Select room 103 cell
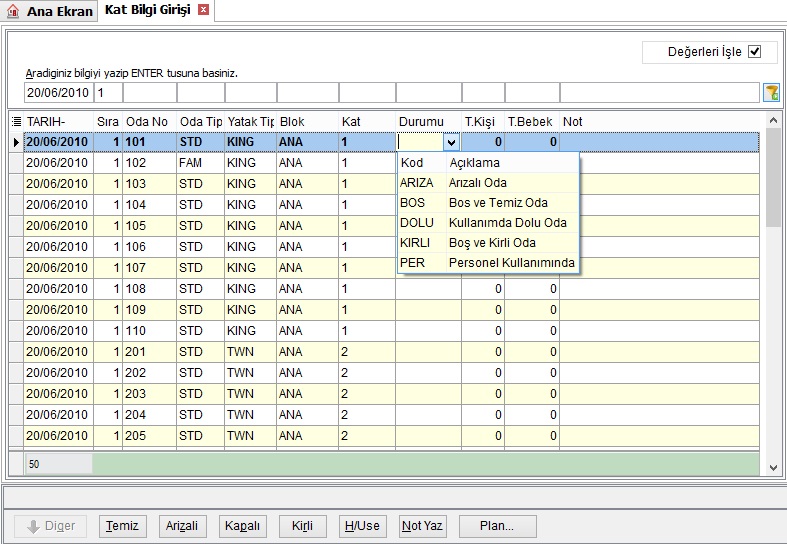787x544 pixels. click(x=150, y=184)
